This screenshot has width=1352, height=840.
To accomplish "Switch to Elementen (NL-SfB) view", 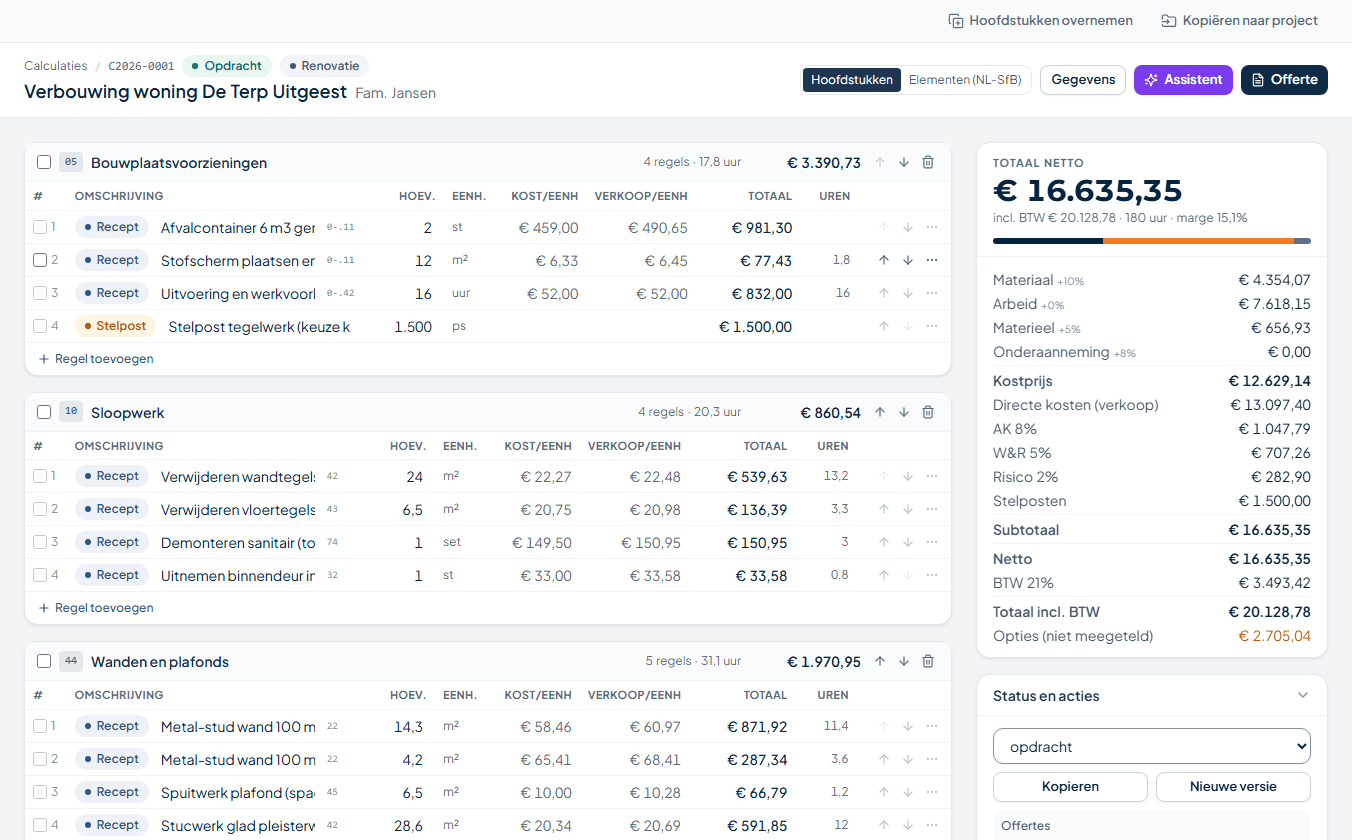I will click(x=965, y=80).
